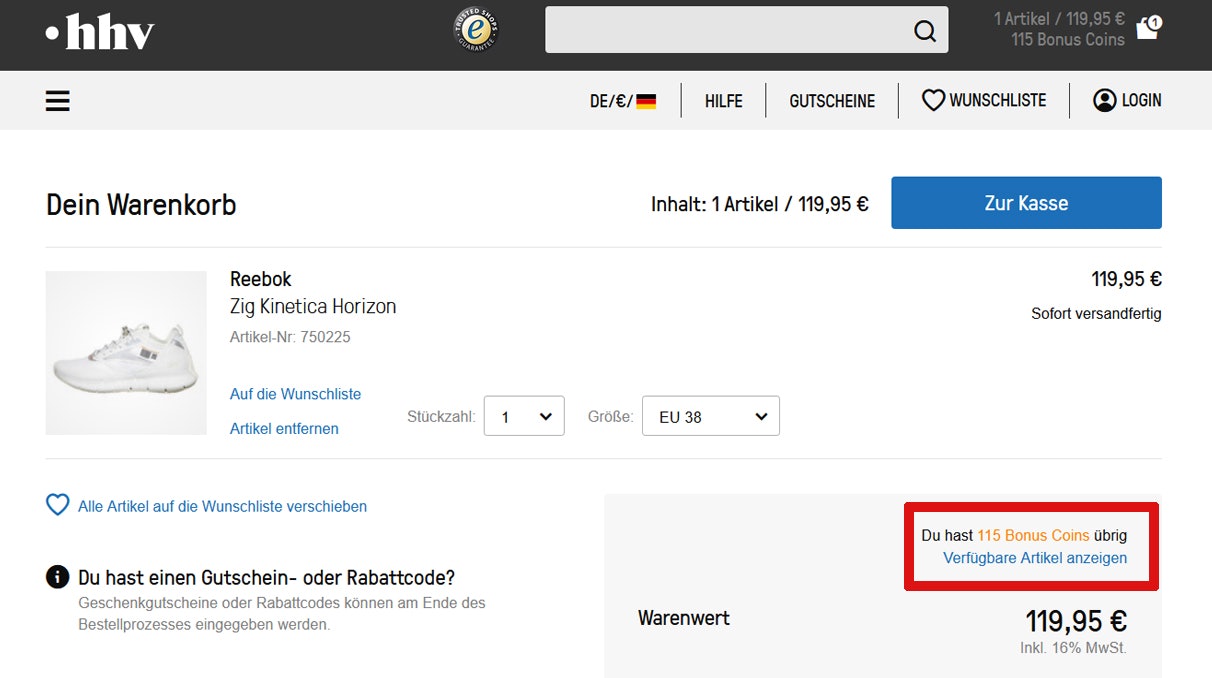The image size is (1212, 678).
Task: Click the hhv logo
Action: pos(100,33)
